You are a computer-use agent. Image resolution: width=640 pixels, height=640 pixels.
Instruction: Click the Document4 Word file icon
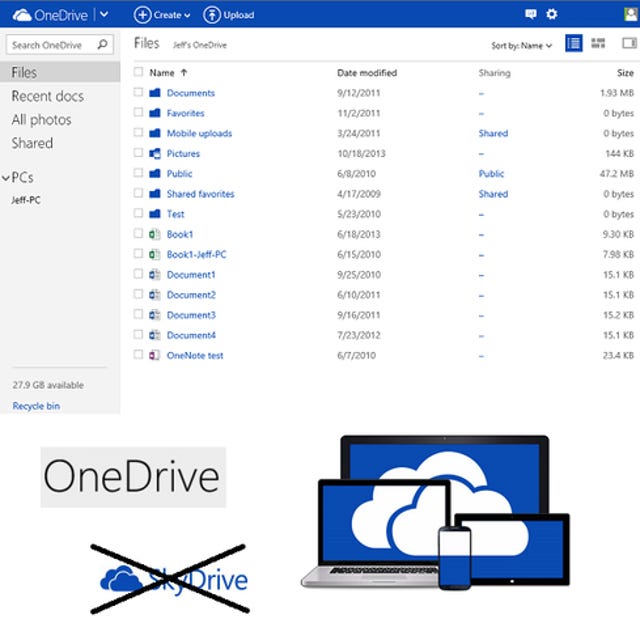click(154, 335)
